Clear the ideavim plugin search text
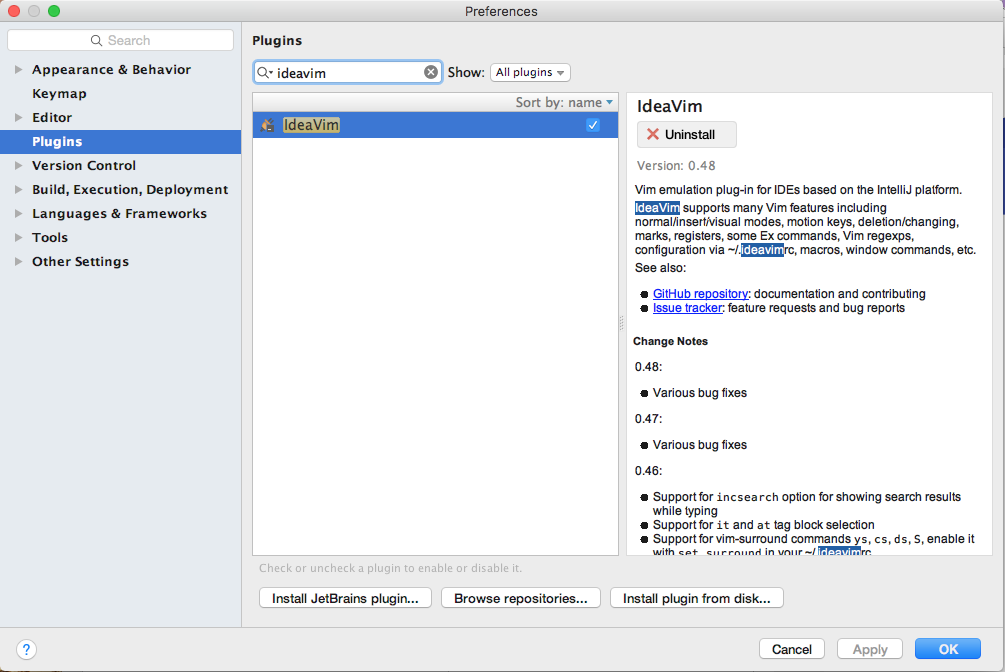This screenshot has height=672, width=1005. click(431, 72)
